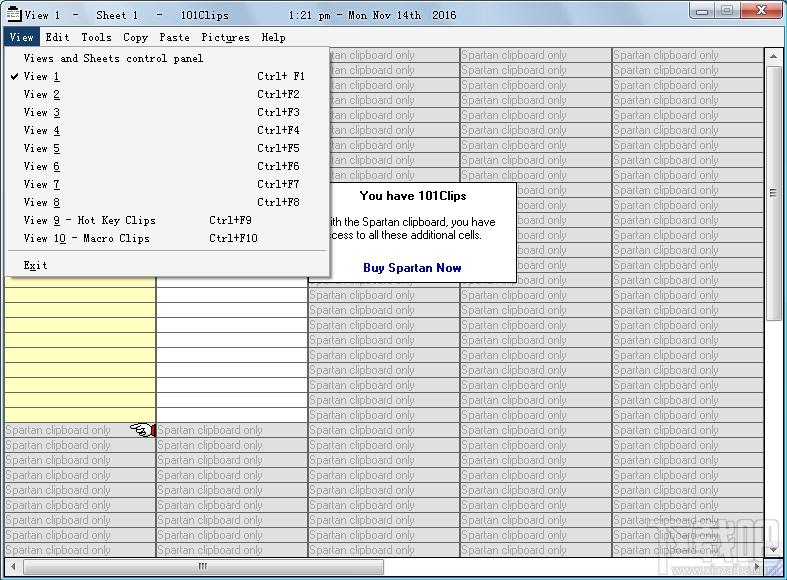Open the Paste menu

(x=174, y=37)
